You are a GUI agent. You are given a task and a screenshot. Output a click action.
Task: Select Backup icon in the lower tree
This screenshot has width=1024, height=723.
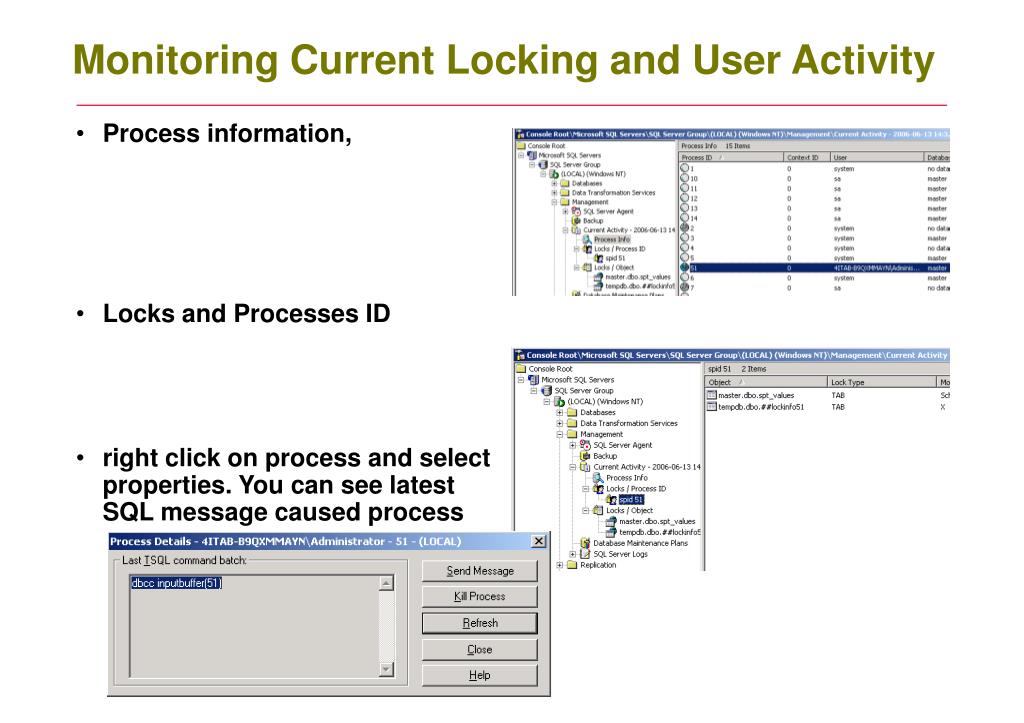point(584,456)
